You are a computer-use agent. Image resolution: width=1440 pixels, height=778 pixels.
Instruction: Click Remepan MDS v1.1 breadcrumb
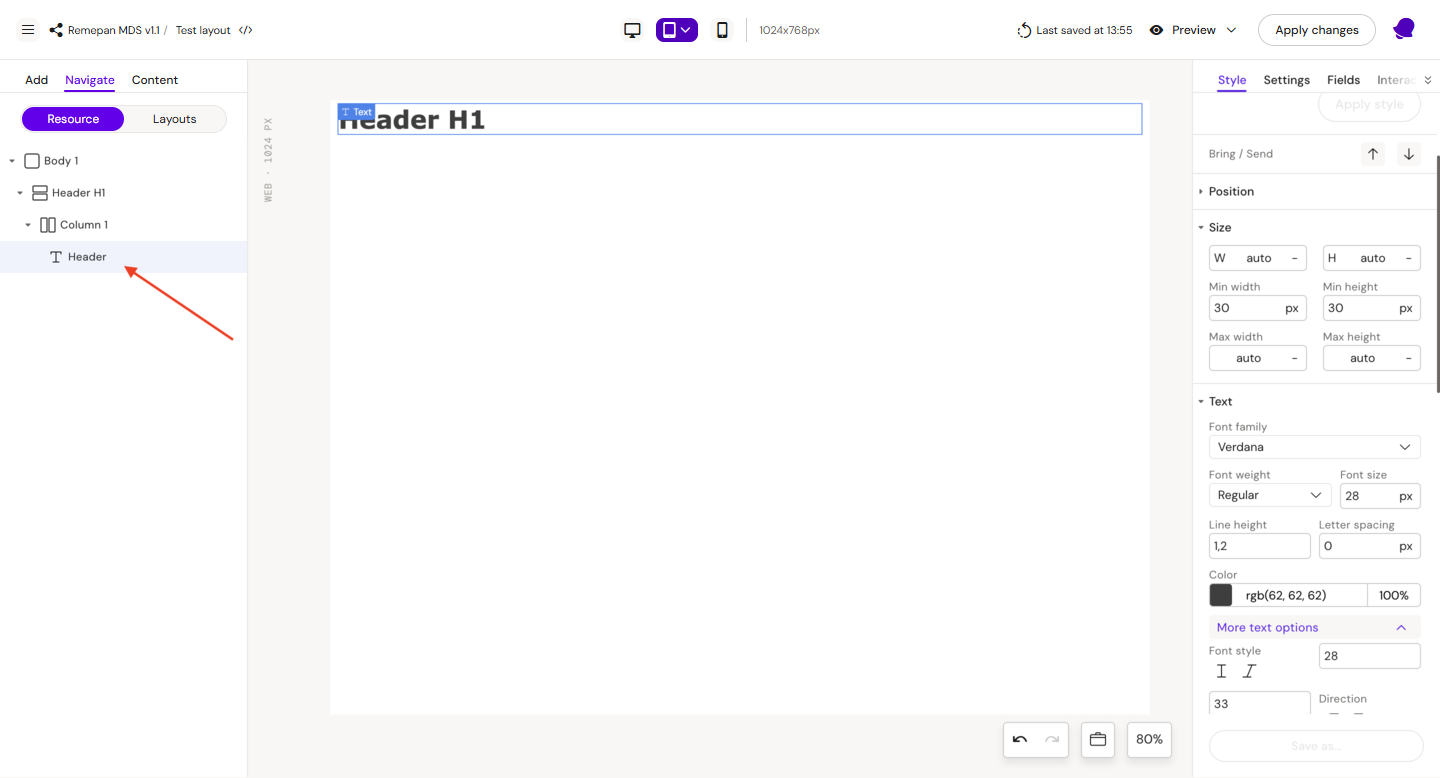click(x=114, y=30)
